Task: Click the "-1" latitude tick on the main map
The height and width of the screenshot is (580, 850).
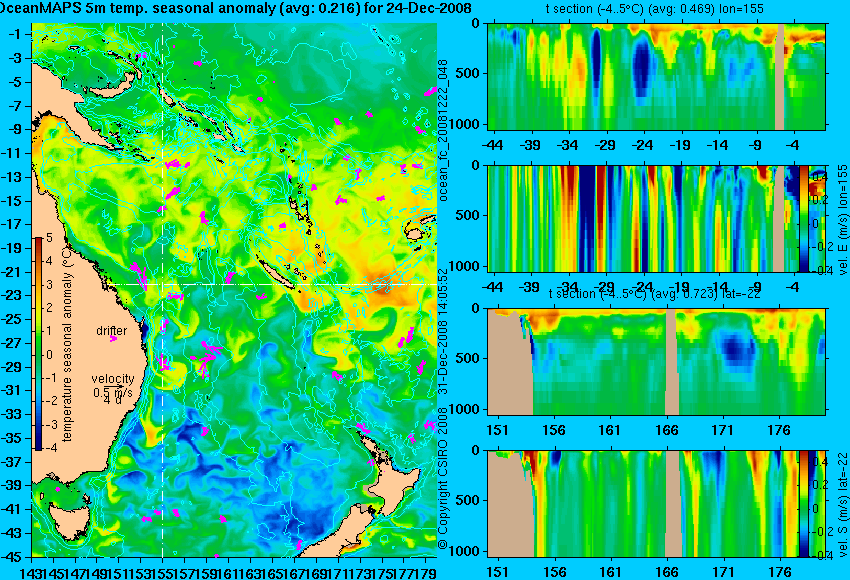Action: click(x=16, y=34)
